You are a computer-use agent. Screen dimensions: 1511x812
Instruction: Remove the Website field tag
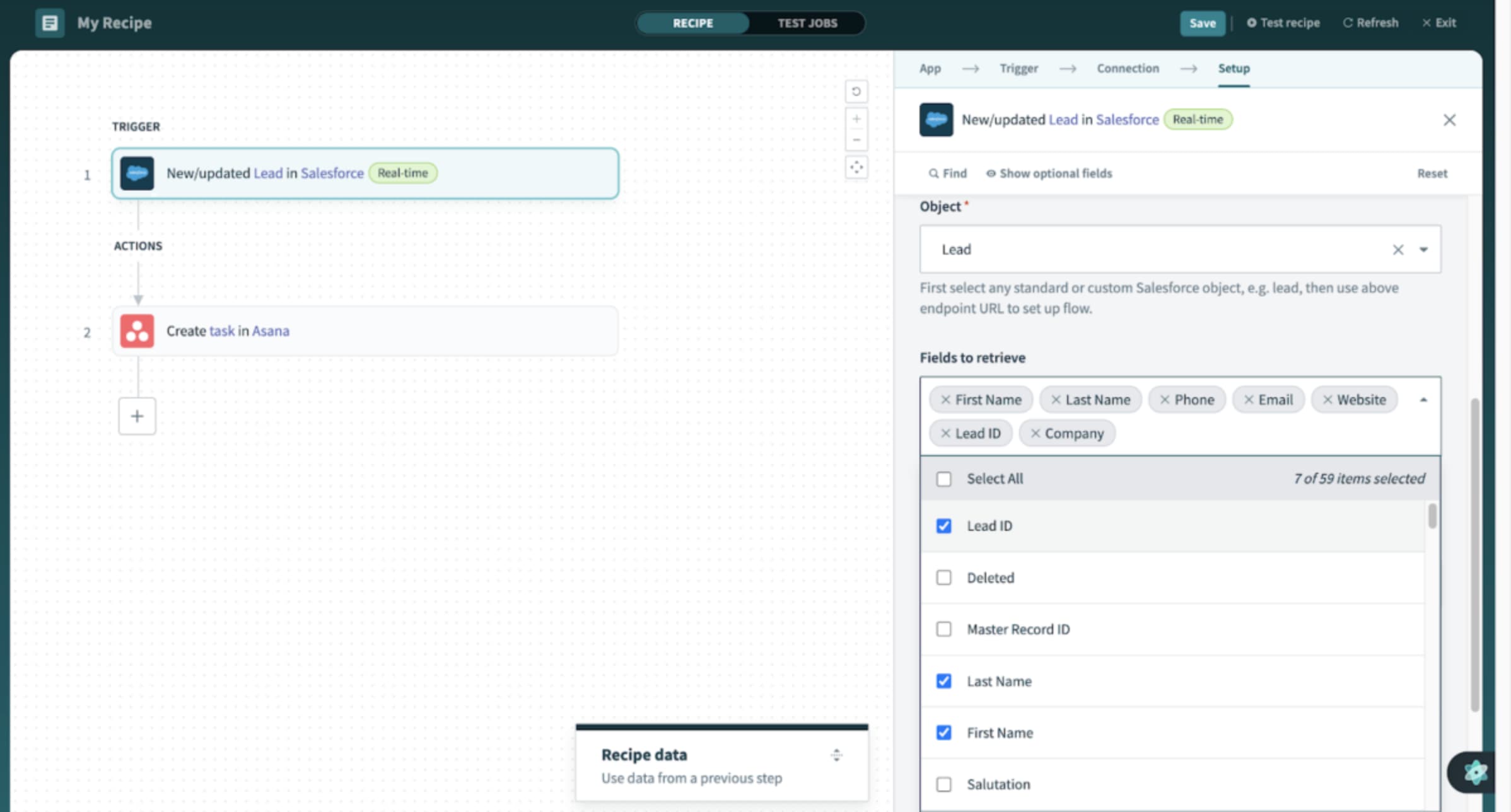tap(1327, 400)
